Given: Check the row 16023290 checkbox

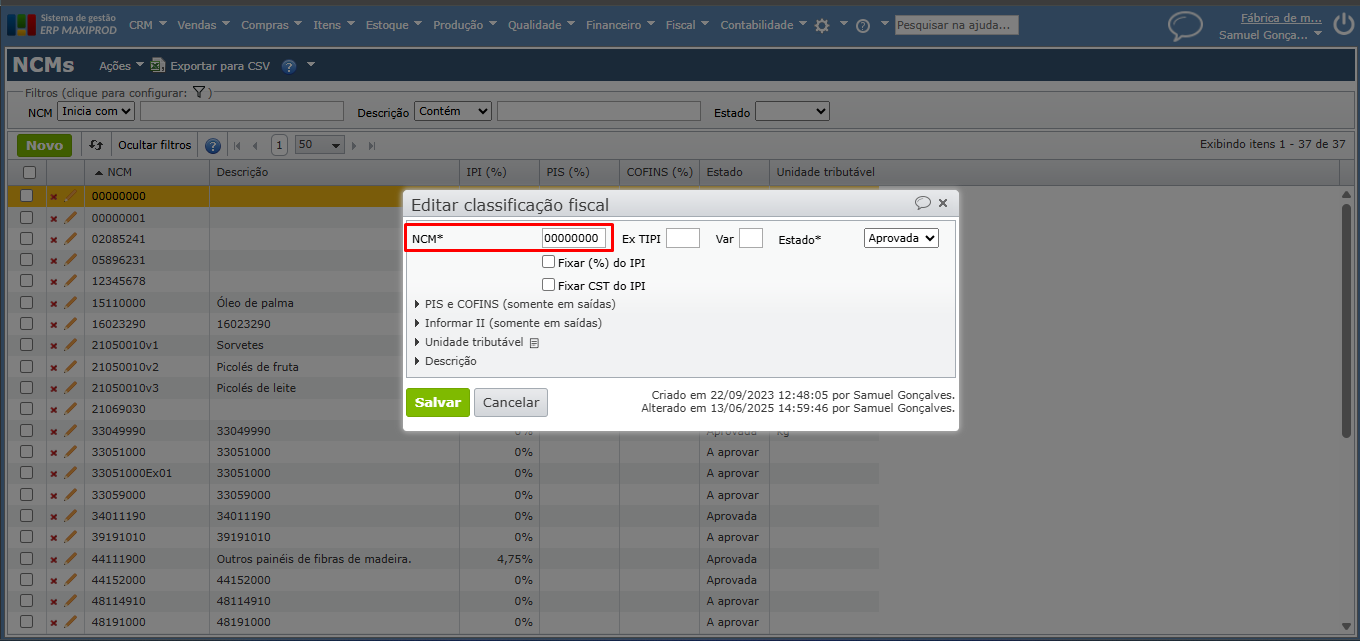Looking at the screenshot, I should pos(27,324).
